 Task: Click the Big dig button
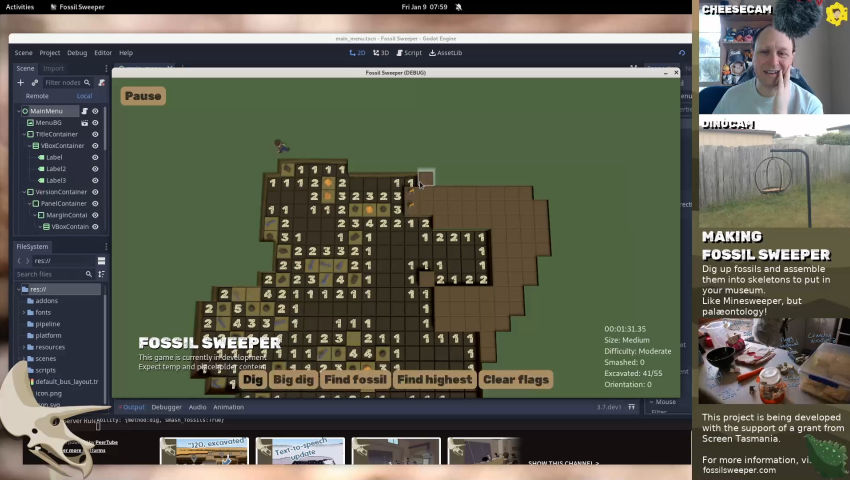[293, 380]
